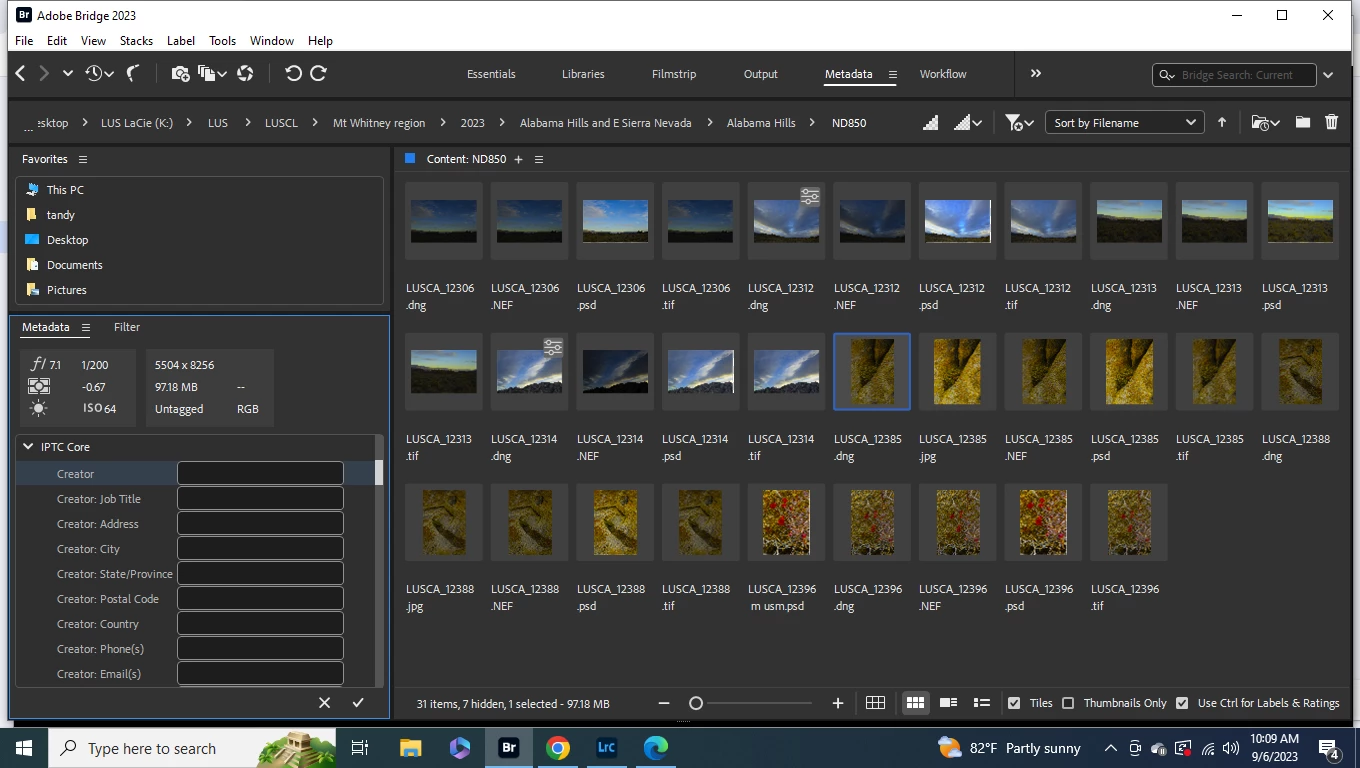Expand the search options dropdown arrow
This screenshot has width=1360, height=768.
coord(1328,75)
